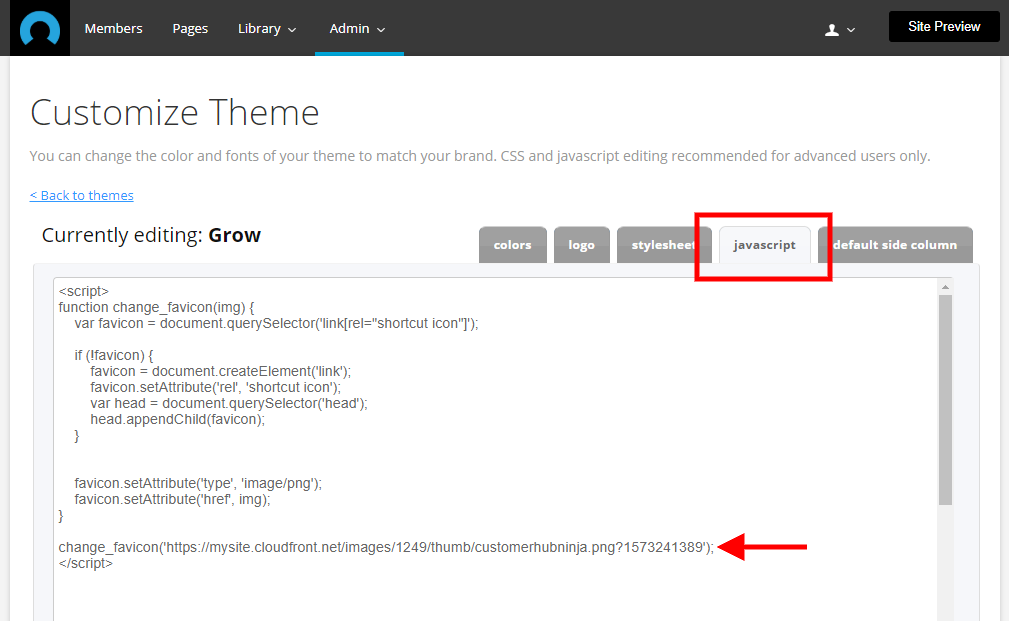The height and width of the screenshot is (621, 1009).
Task: Place cursor on 'function change_favicon(img) {' line
Action: [156, 307]
